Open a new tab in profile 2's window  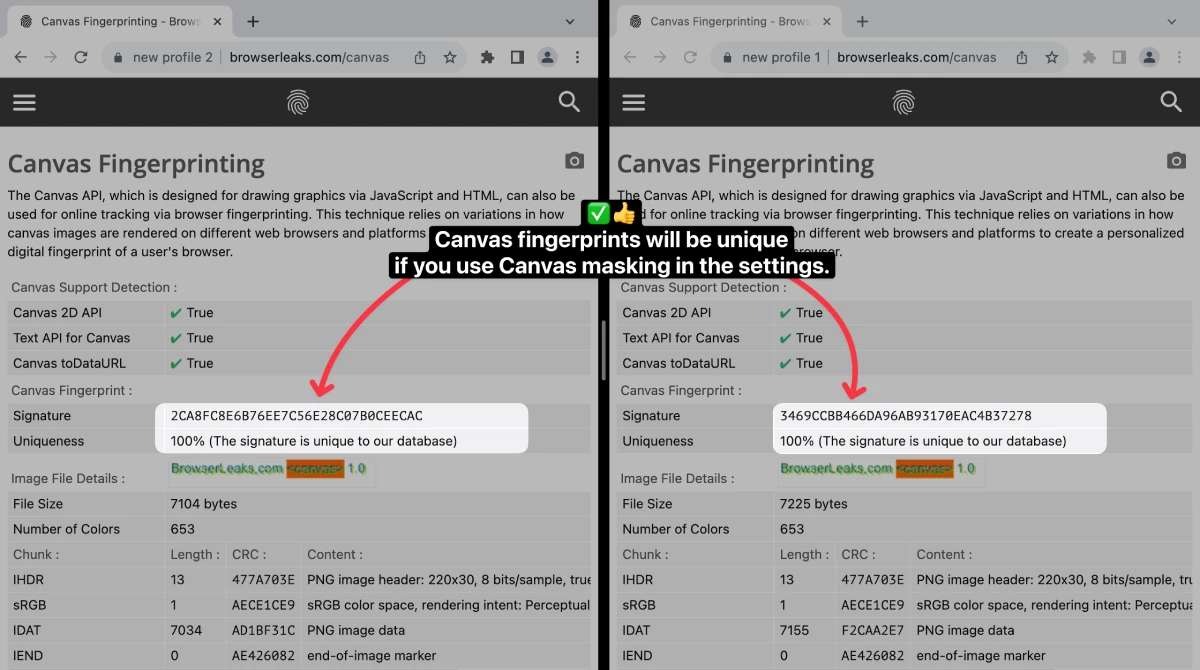[x=252, y=21]
